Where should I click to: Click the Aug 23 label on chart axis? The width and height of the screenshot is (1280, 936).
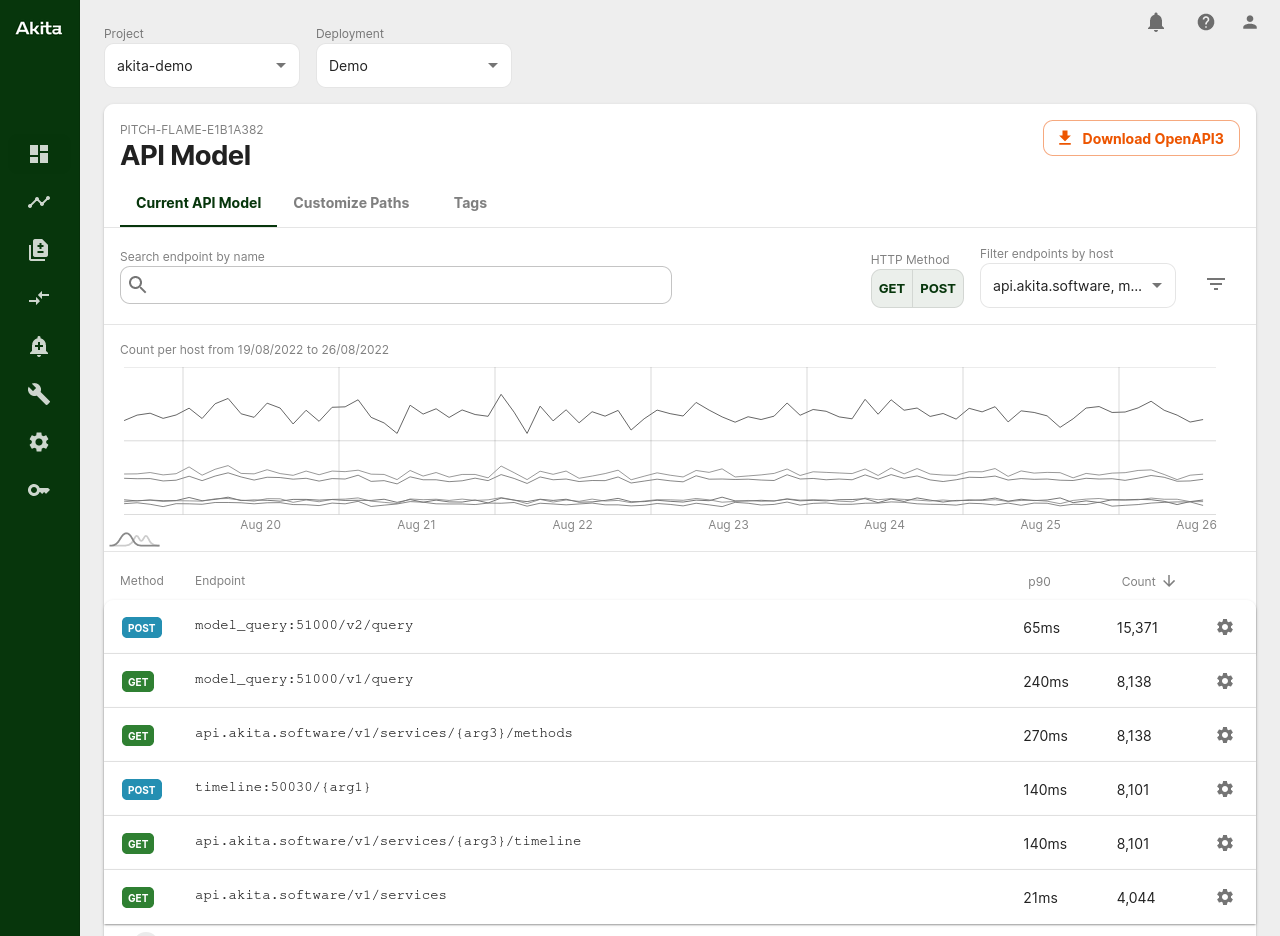[728, 525]
